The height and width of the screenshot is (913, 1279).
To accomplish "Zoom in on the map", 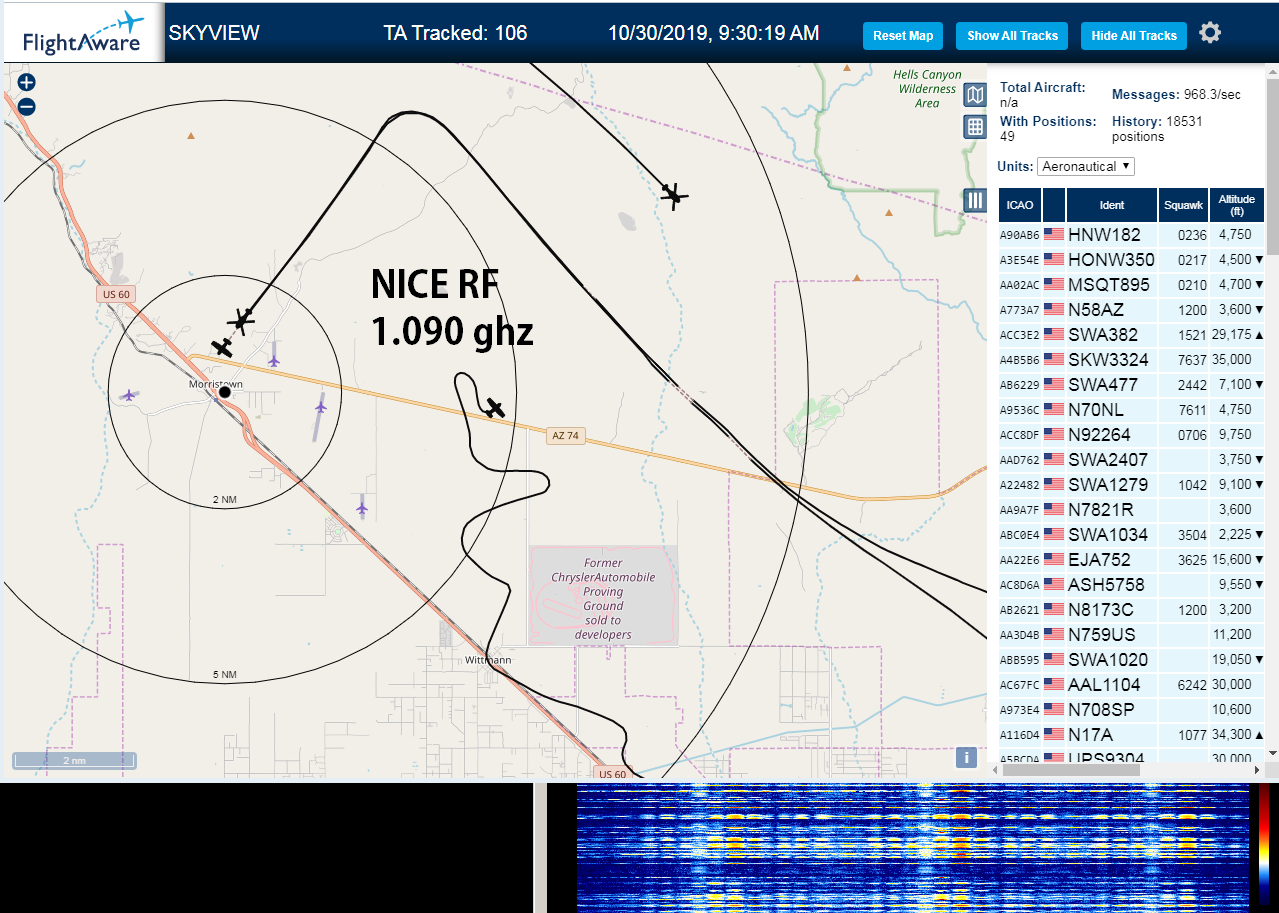I will pos(27,83).
